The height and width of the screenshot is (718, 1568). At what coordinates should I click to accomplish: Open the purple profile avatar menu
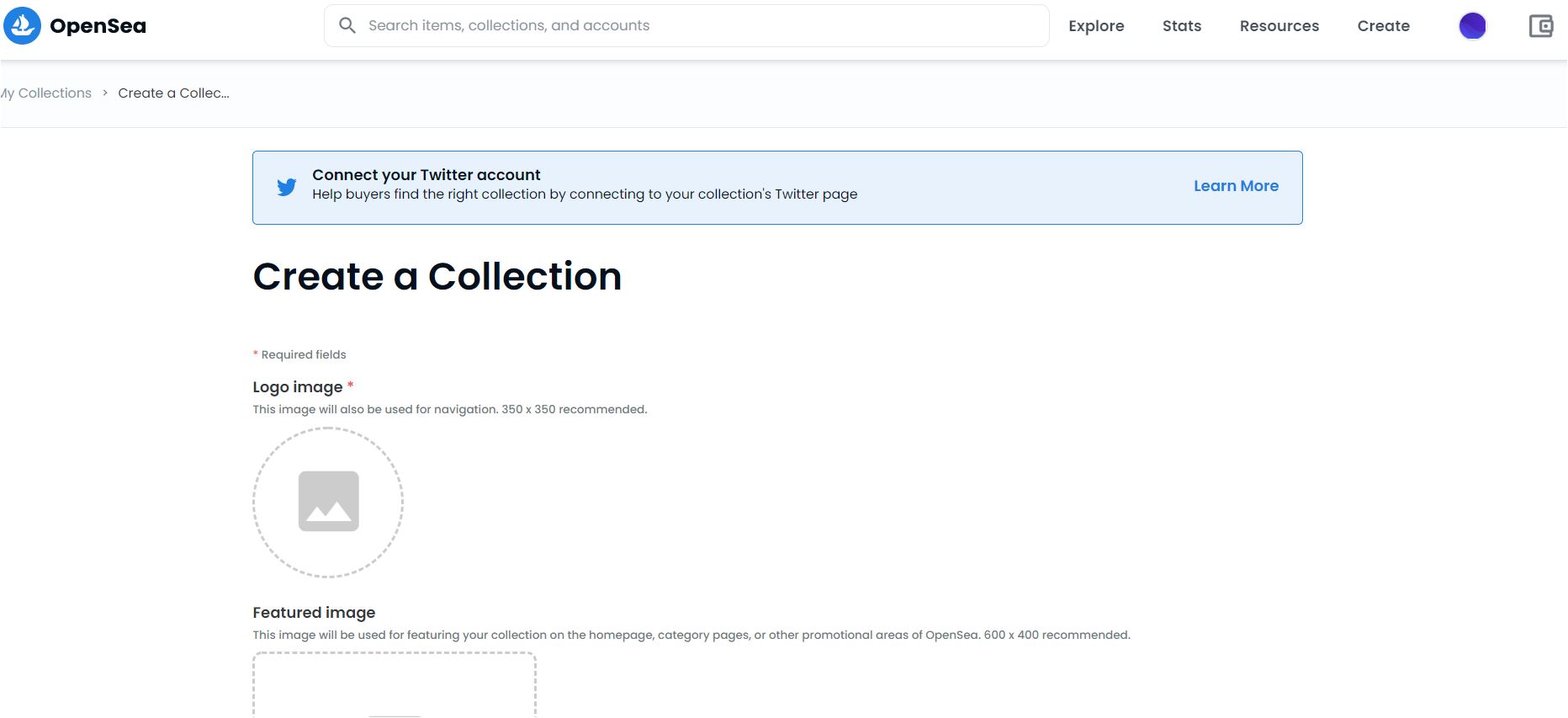pos(1472,26)
